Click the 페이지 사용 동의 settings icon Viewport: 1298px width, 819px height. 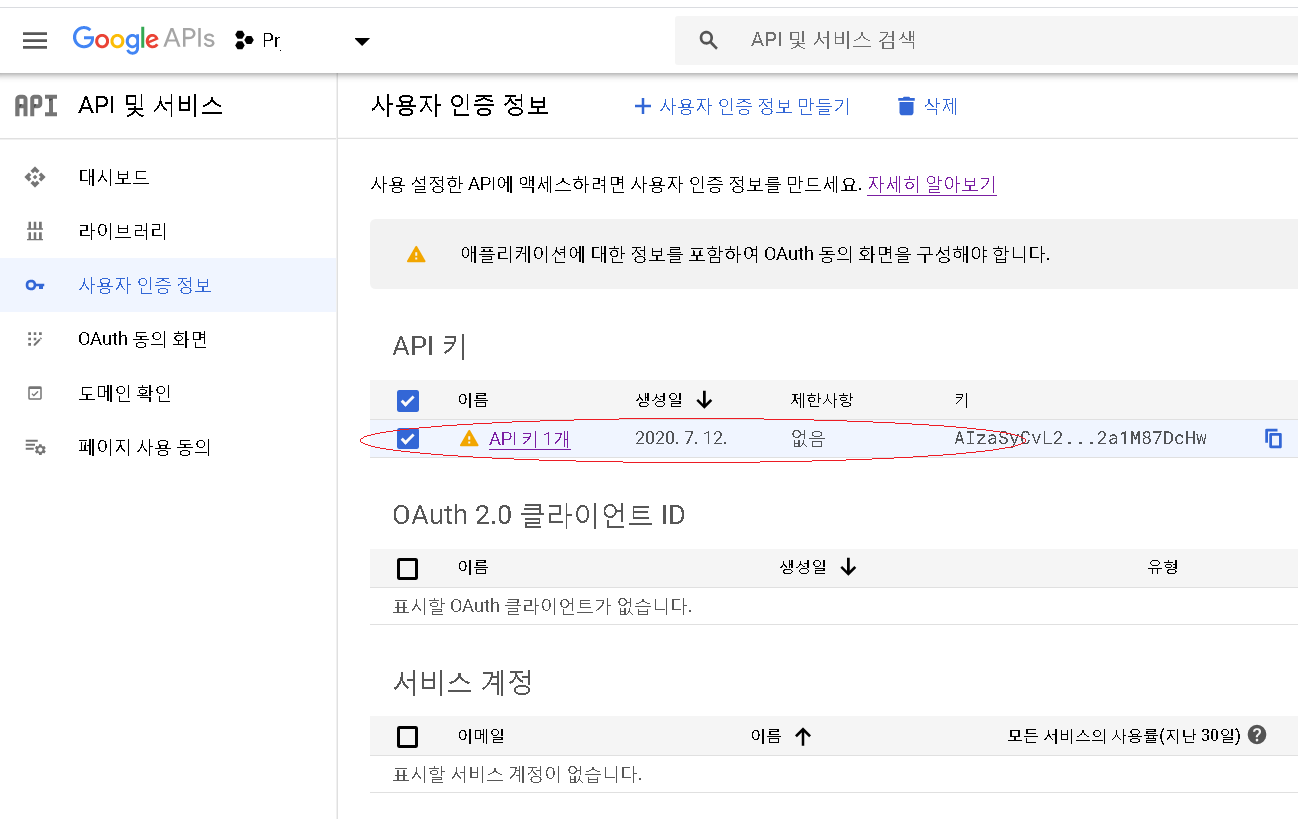point(35,447)
